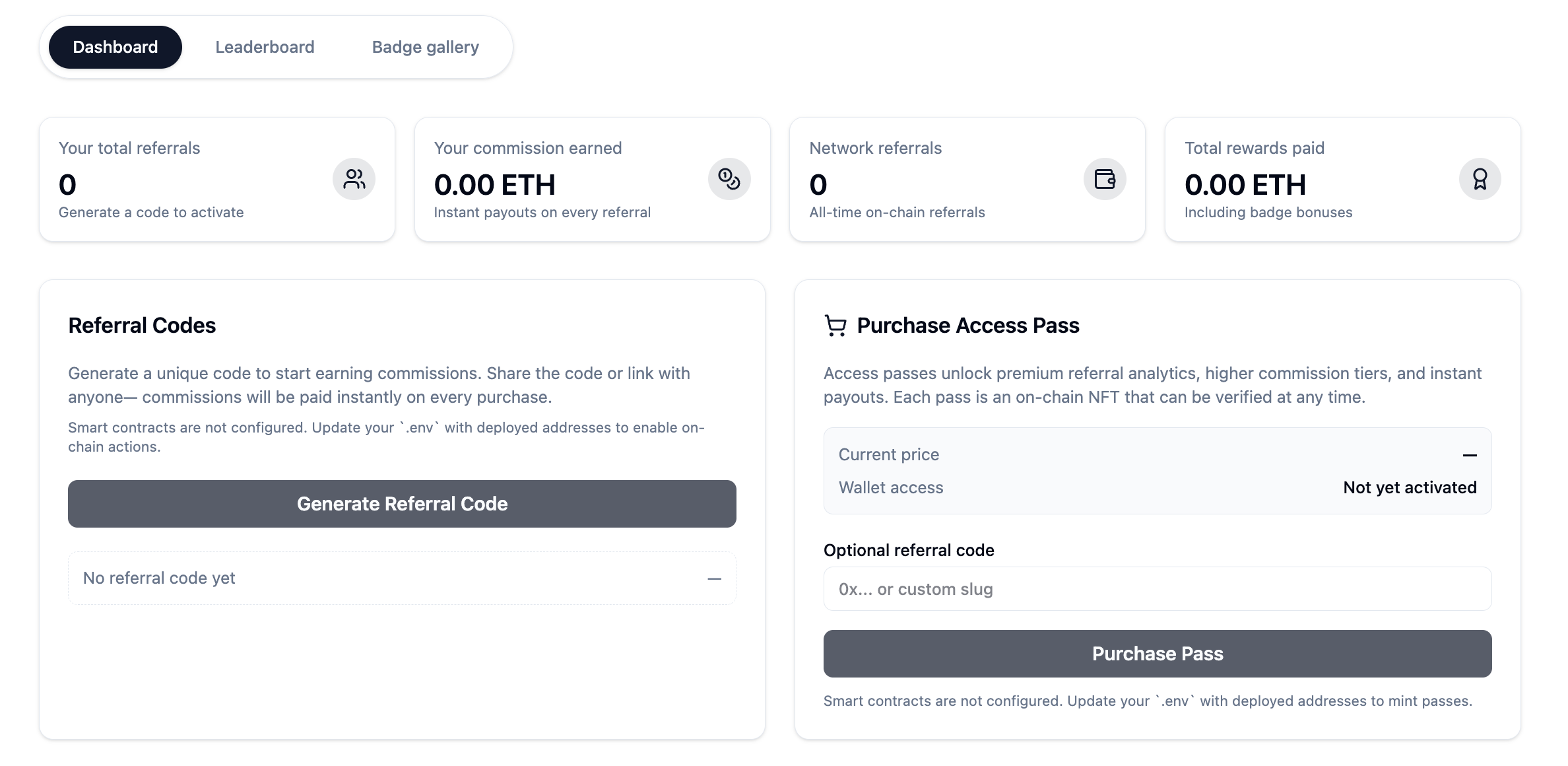Click the Generate Referral Code button
The image size is (1568, 766).
(x=402, y=504)
